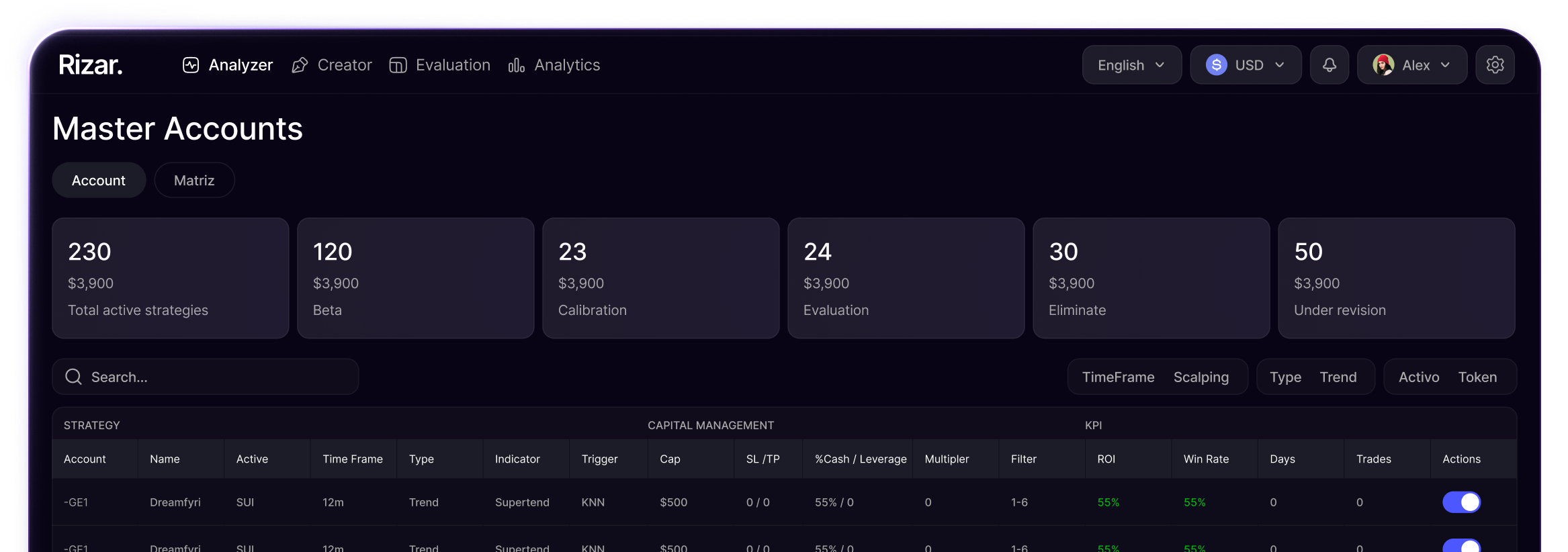This screenshot has width=1568, height=552.
Task: Click the Master Accounts heading
Action: coord(177,128)
